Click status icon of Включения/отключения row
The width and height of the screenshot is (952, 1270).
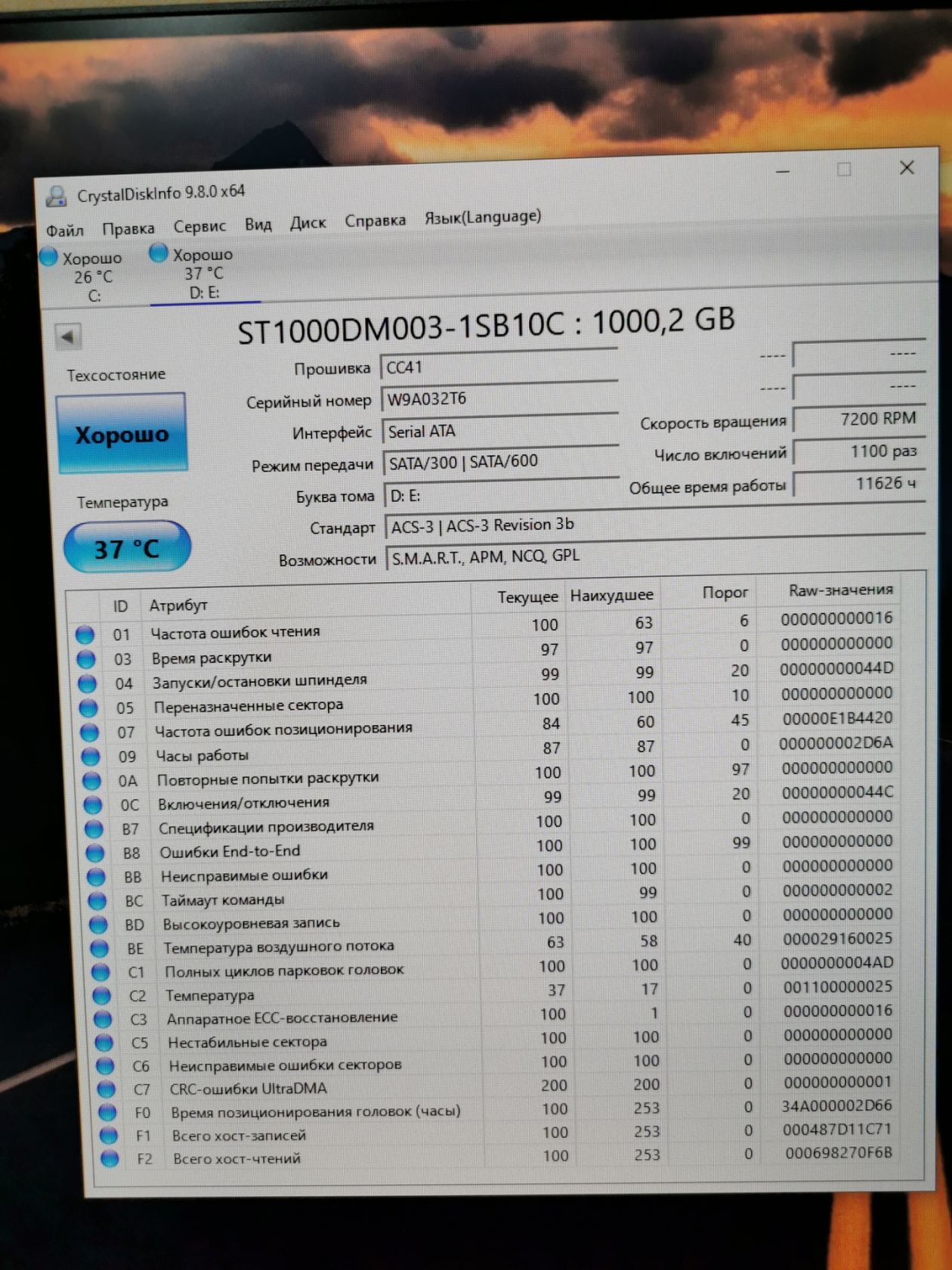tap(93, 804)
